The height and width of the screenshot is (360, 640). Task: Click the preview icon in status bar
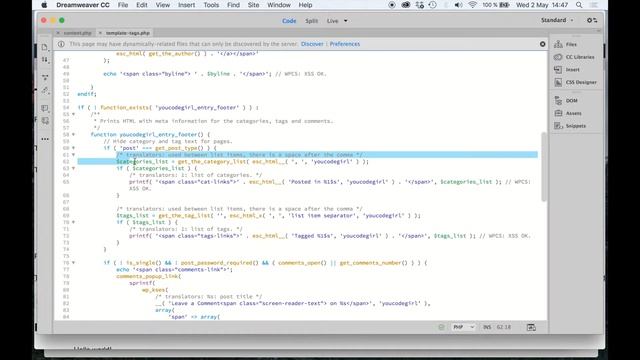531,327
